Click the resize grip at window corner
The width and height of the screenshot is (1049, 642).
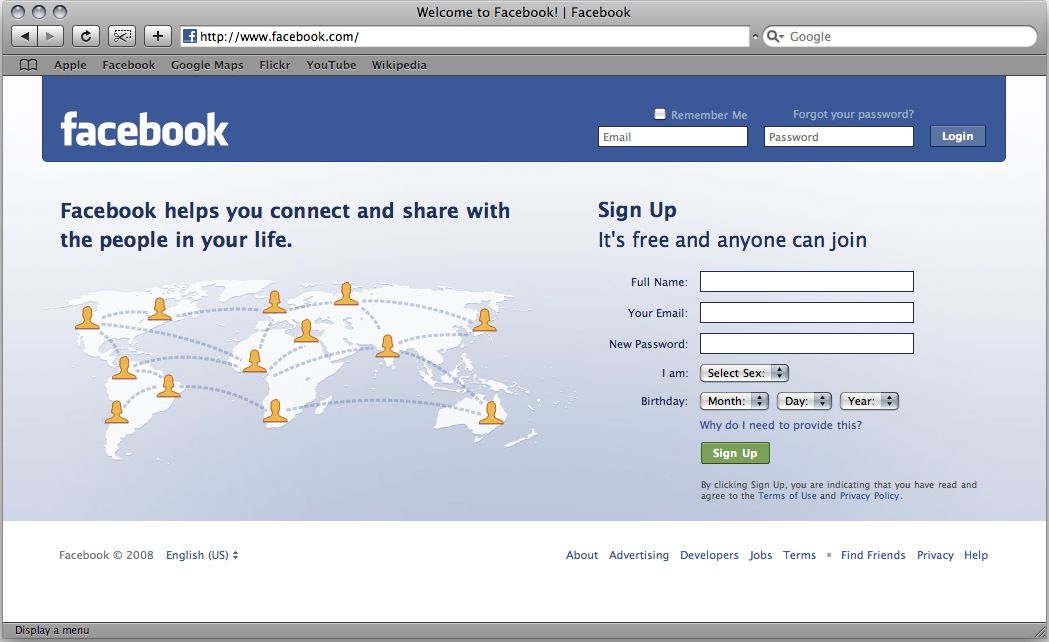point(1040,631)
